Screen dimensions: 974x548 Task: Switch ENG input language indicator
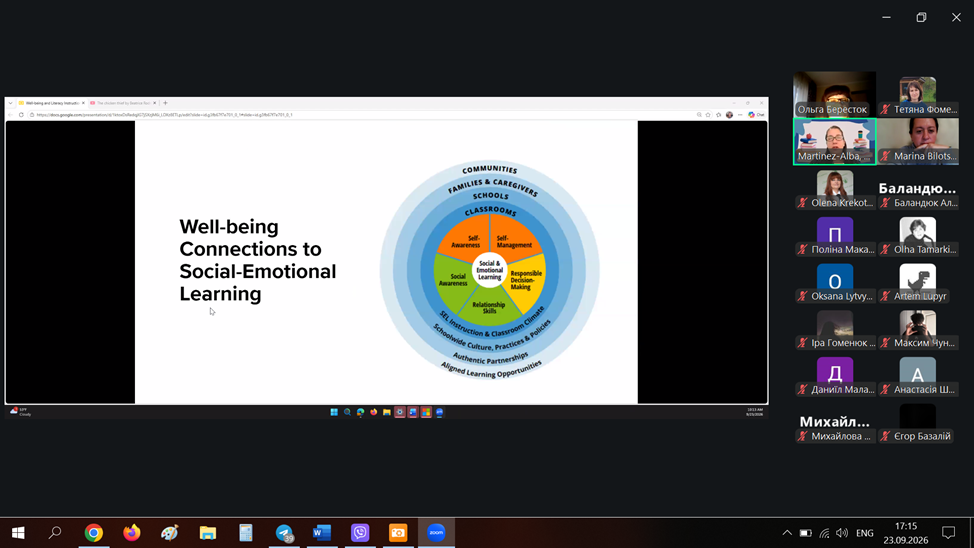pos(865,532)
